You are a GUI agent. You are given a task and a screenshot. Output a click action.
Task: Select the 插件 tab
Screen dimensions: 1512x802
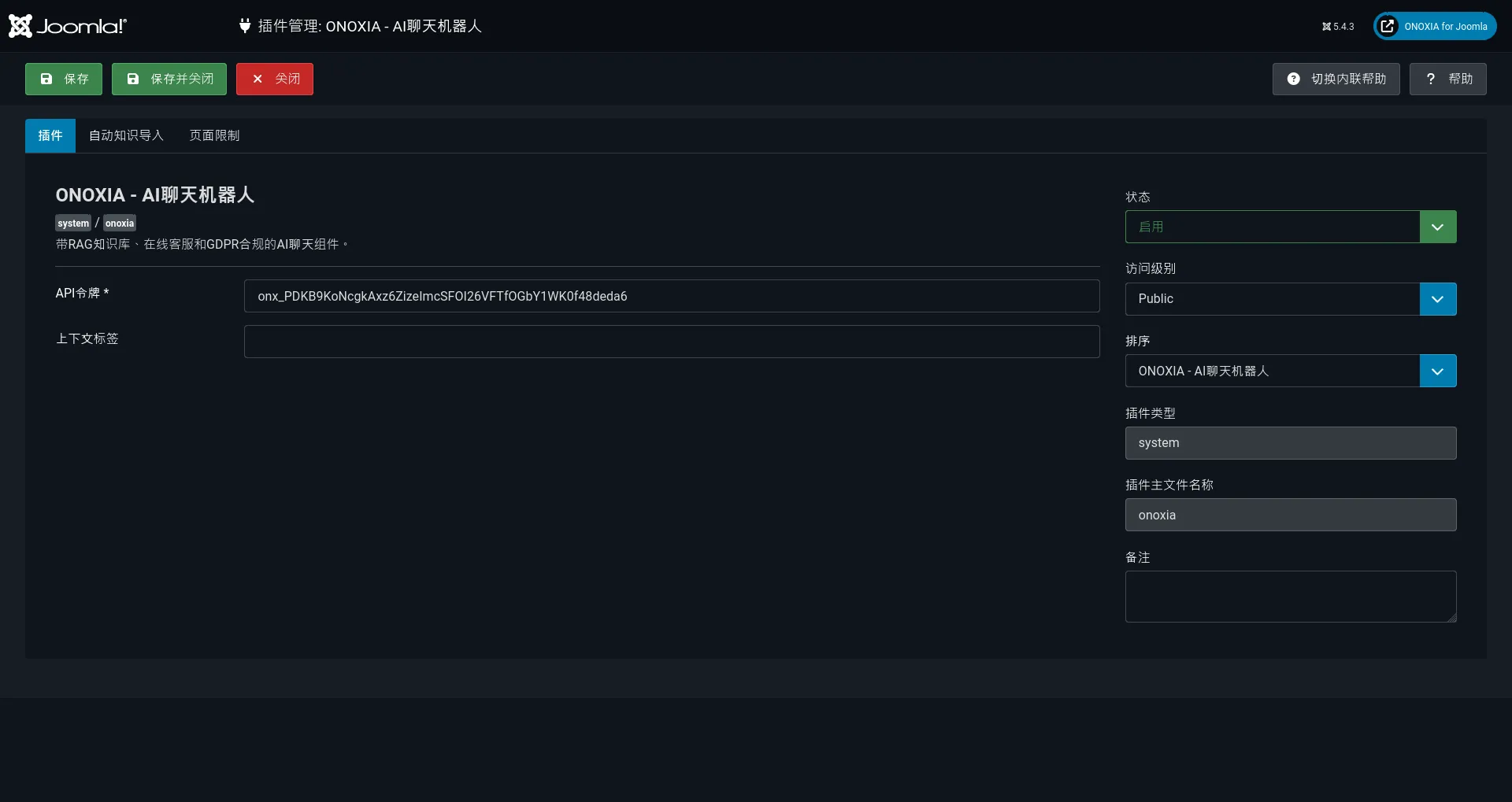pyautogui.click(x=50, y=135)
